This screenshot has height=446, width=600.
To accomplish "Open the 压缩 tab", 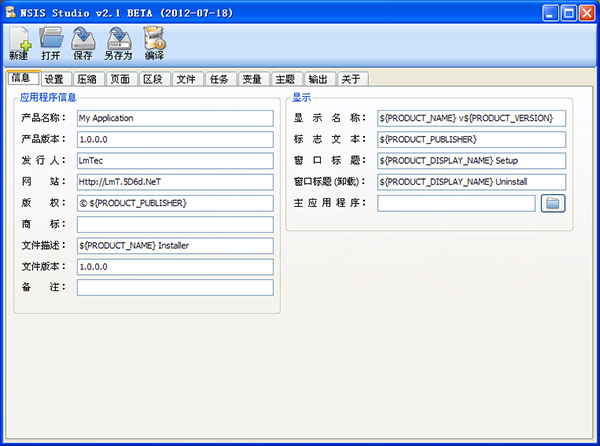I will point(87,79).
